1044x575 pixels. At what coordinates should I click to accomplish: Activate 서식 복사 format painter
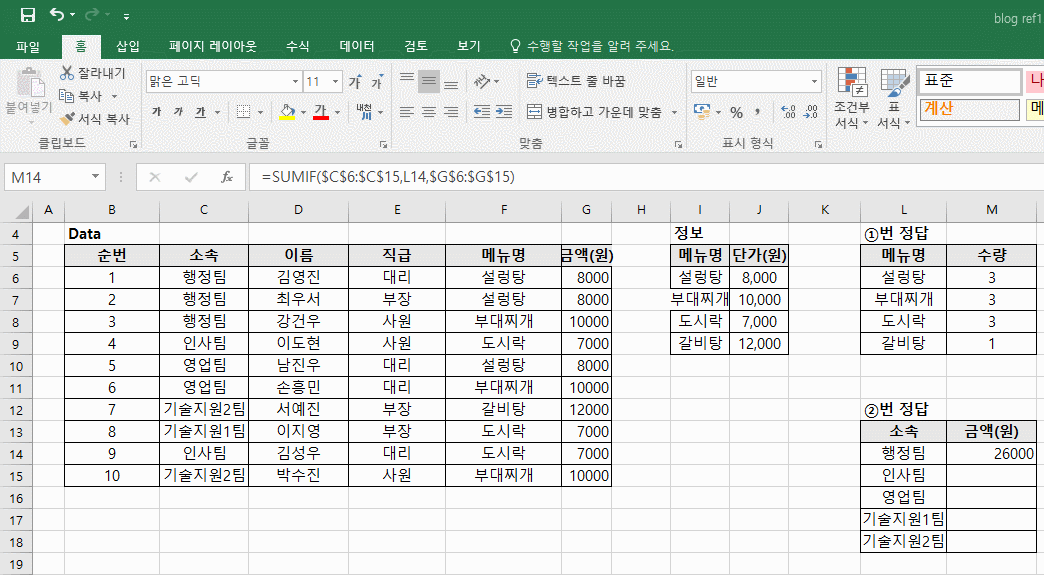click(95, 118)
